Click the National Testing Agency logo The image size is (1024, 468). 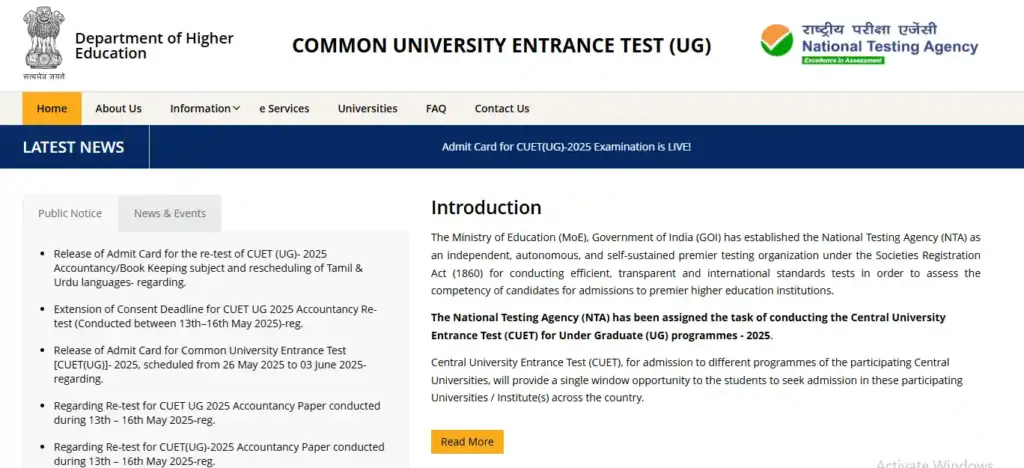[868, 44]
